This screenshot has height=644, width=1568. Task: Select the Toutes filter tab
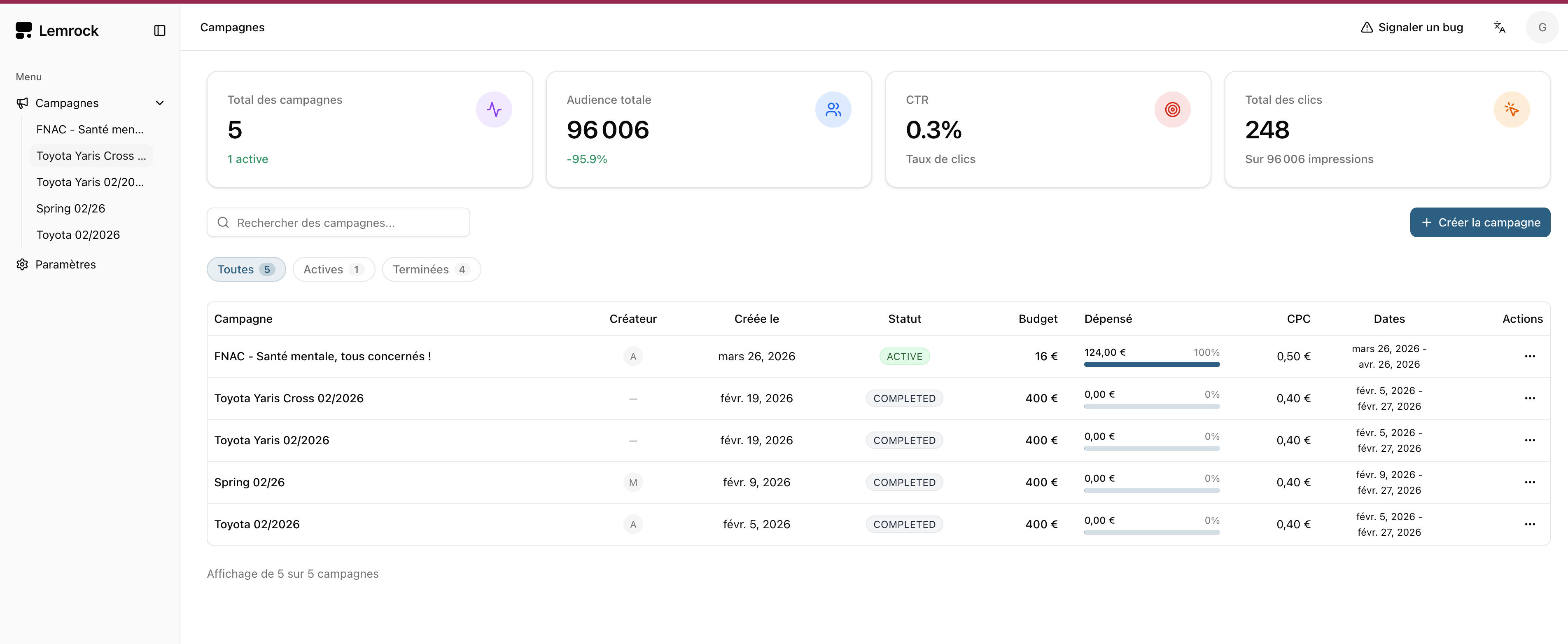(246, 270)
